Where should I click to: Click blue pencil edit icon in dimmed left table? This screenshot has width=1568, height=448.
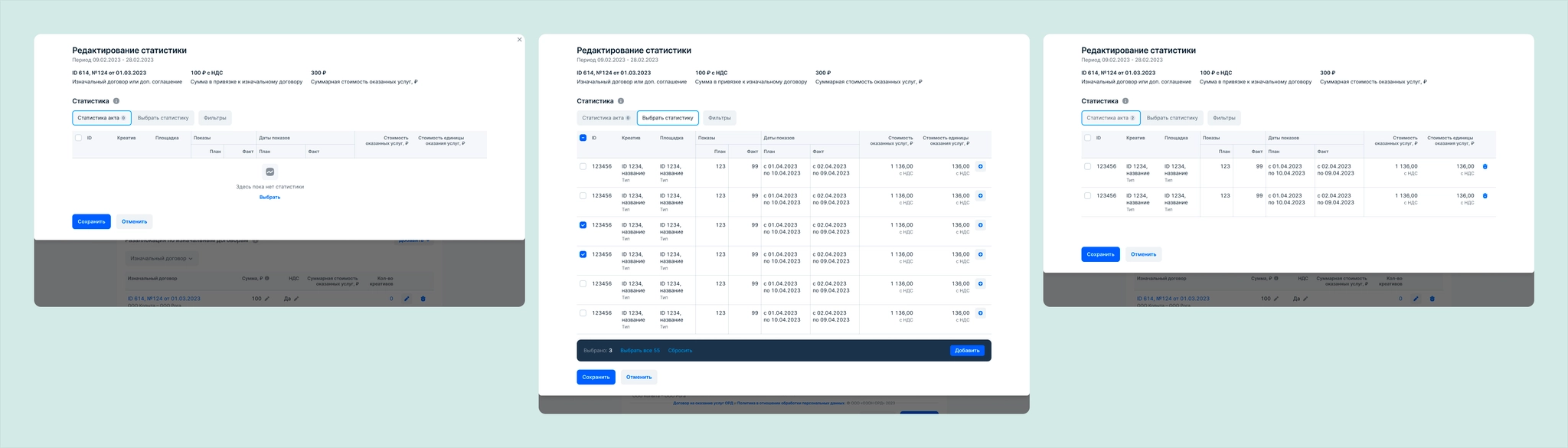[407, 299]
